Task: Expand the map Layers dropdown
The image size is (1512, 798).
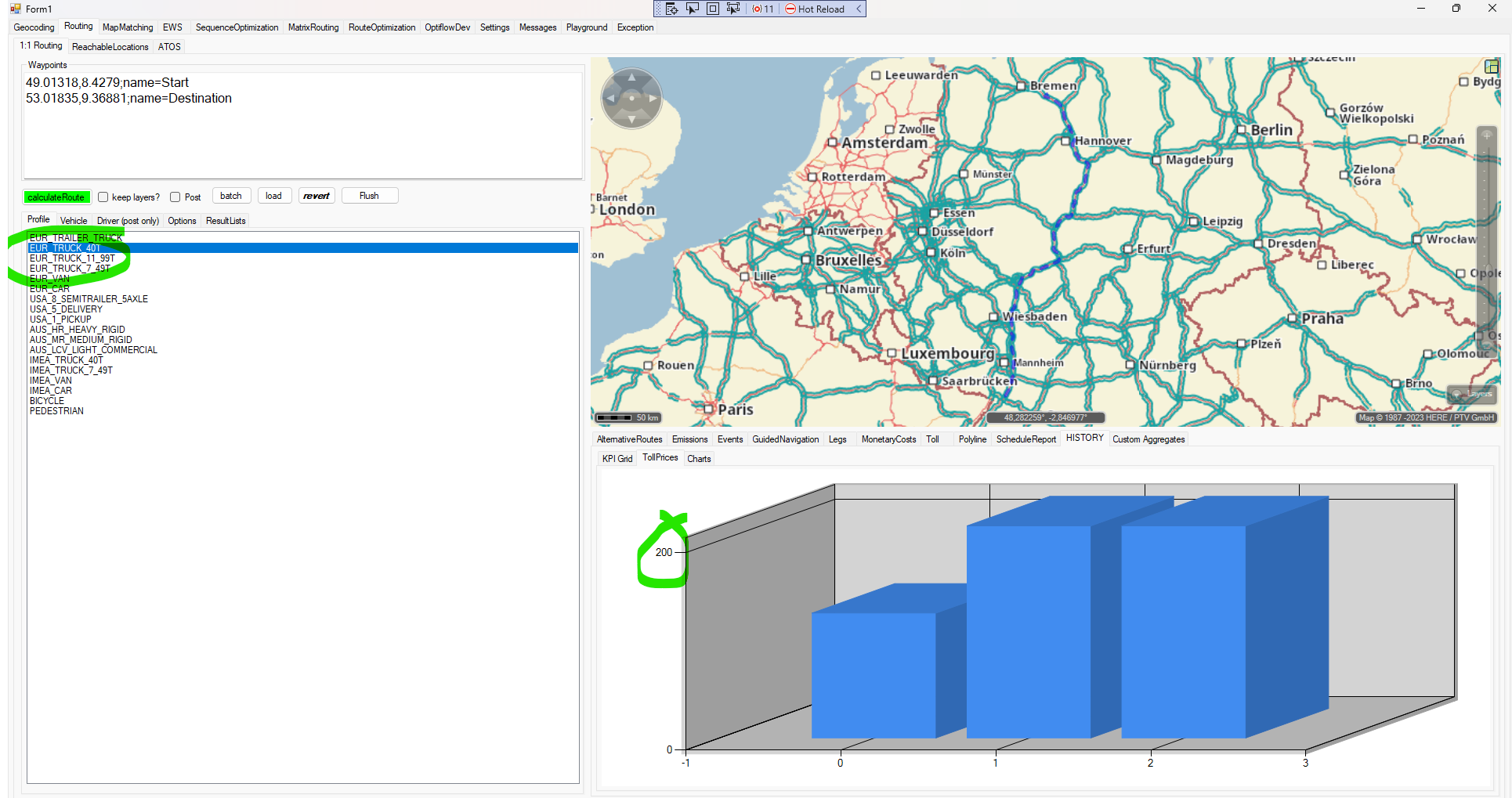Action: pos(1472,394)
